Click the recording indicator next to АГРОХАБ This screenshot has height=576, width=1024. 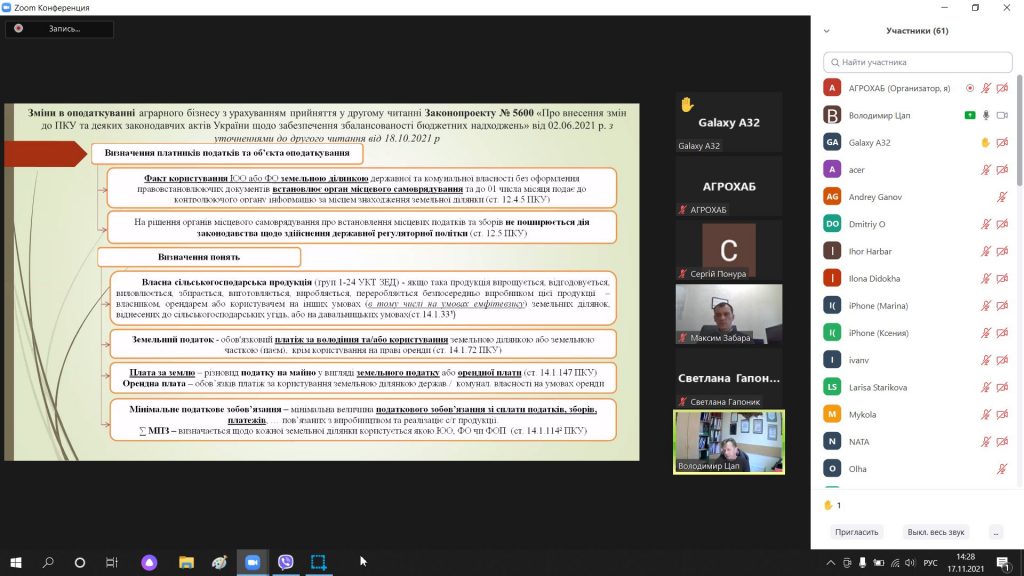click(969, 88)
